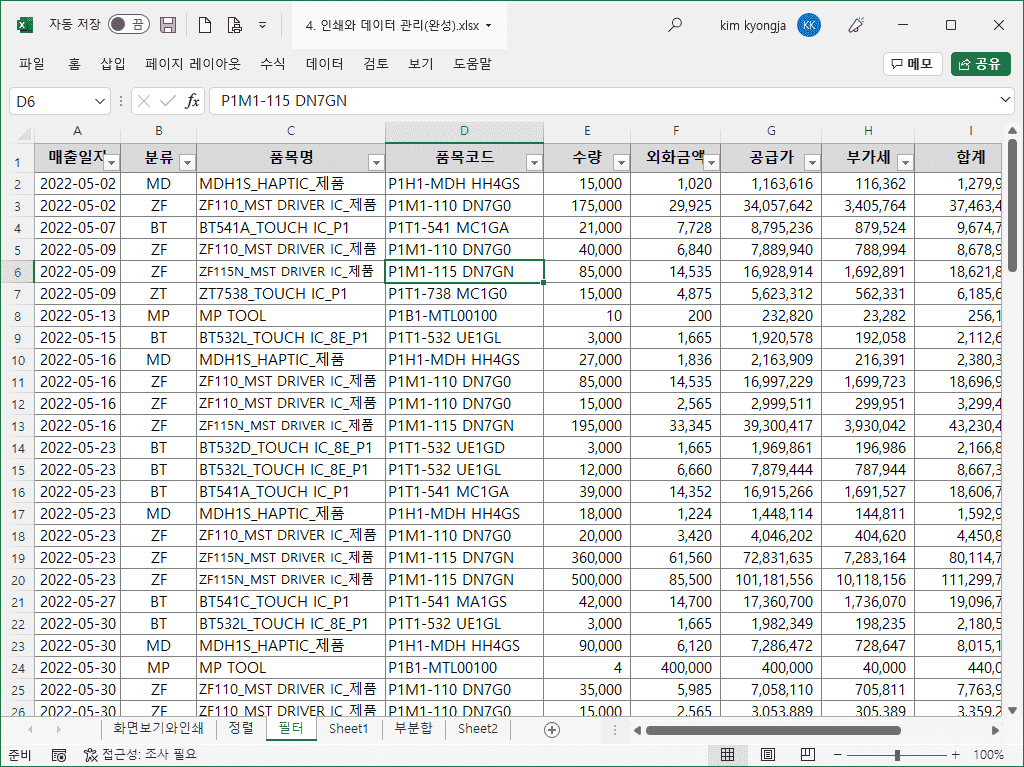Switch to Page Layout view icon
Screen dimensions: 1024x767
tap(768, 755)
